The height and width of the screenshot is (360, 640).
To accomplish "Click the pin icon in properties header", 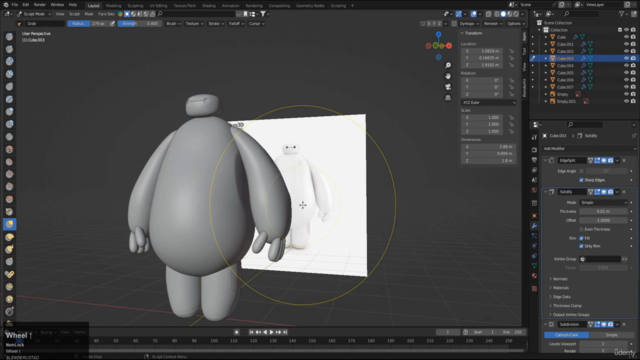I will (633, 136).
